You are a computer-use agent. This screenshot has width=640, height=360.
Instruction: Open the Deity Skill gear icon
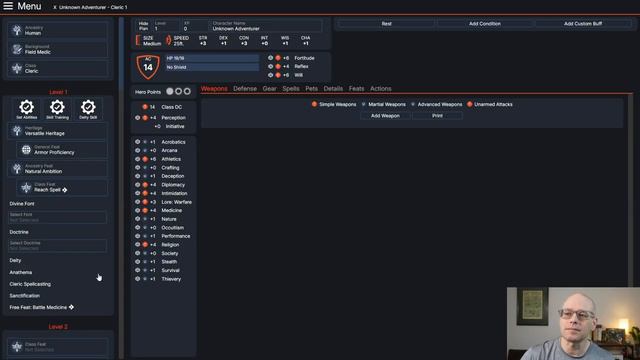pos(88,107)
